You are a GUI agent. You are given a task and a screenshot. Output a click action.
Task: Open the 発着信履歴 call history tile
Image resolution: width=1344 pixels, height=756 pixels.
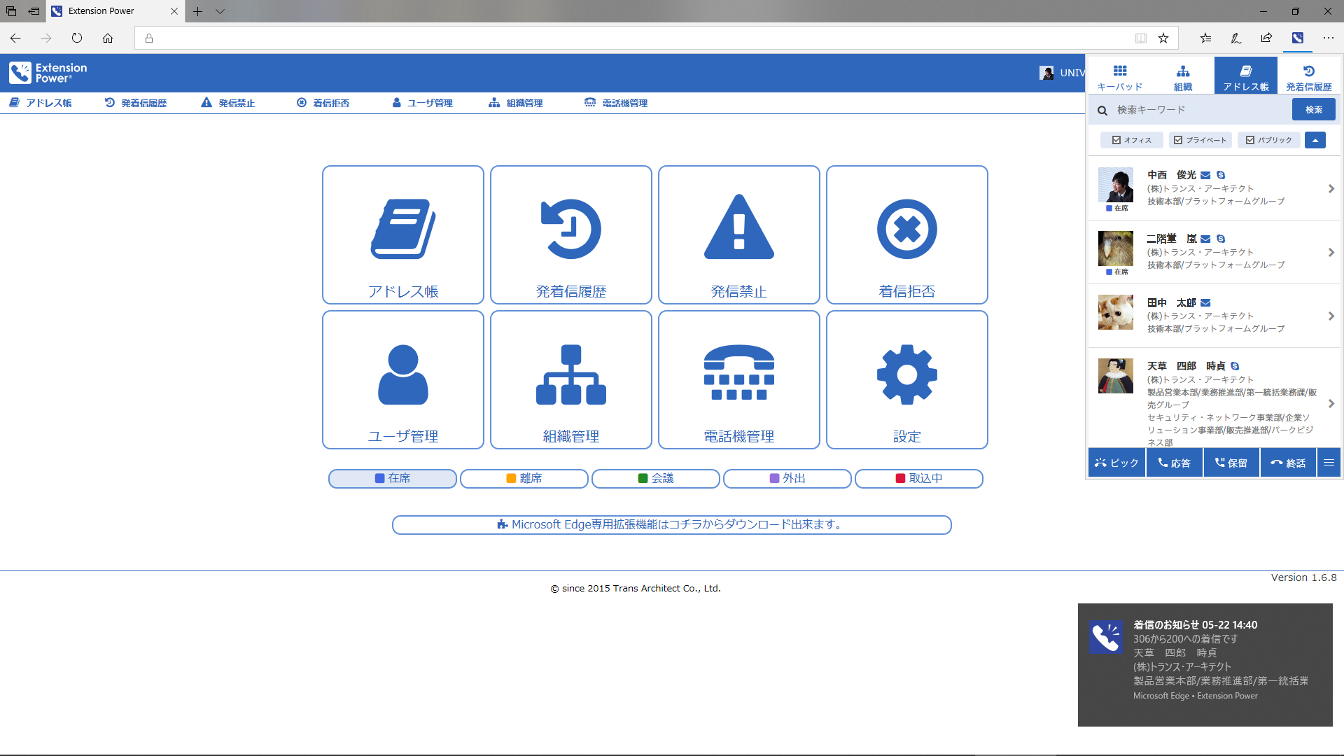pos(571,235)
